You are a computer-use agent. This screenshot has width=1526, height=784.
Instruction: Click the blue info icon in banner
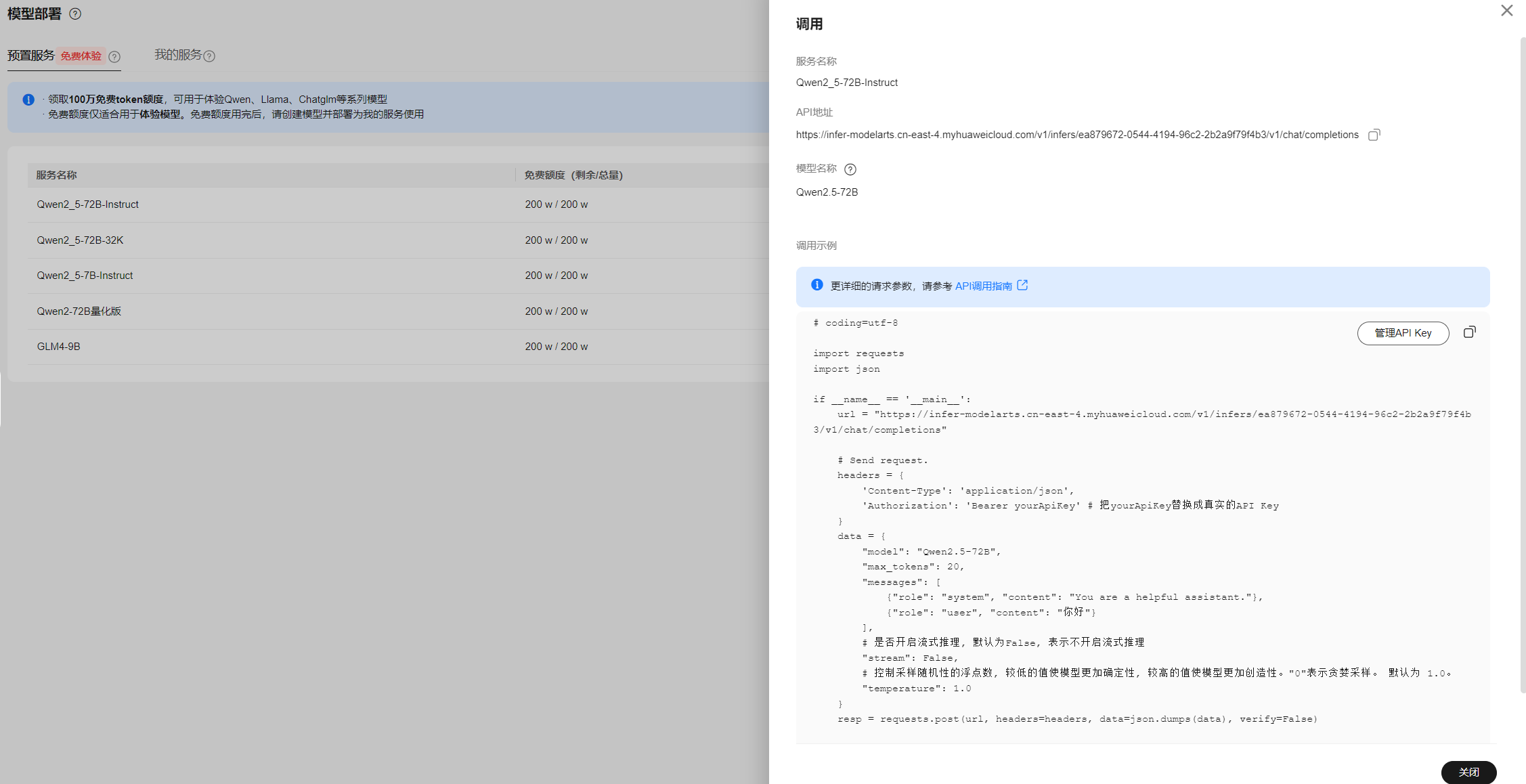point(28,100)
